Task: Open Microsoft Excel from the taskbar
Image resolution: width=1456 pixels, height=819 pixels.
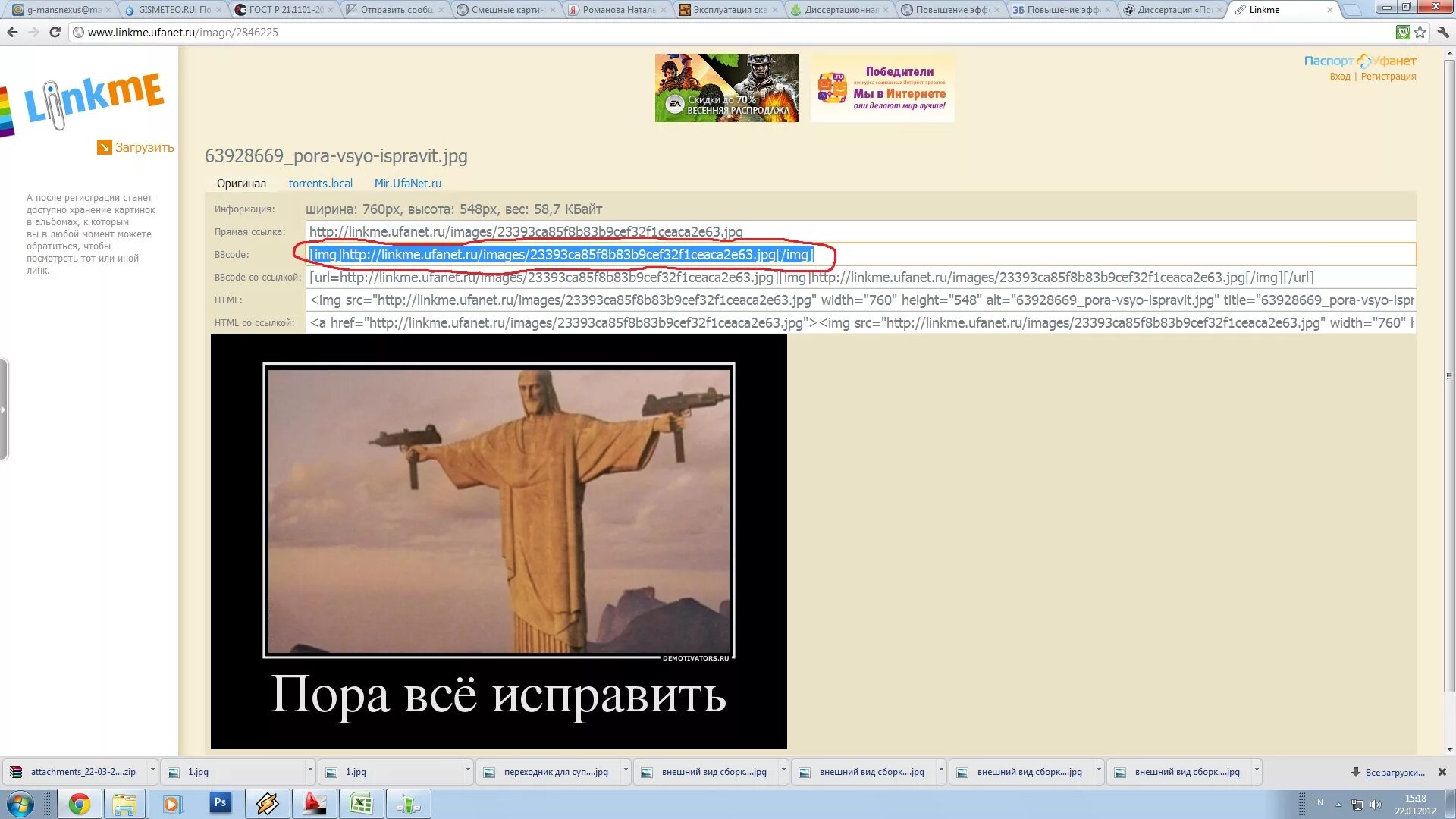Action: tap(362, 804)
